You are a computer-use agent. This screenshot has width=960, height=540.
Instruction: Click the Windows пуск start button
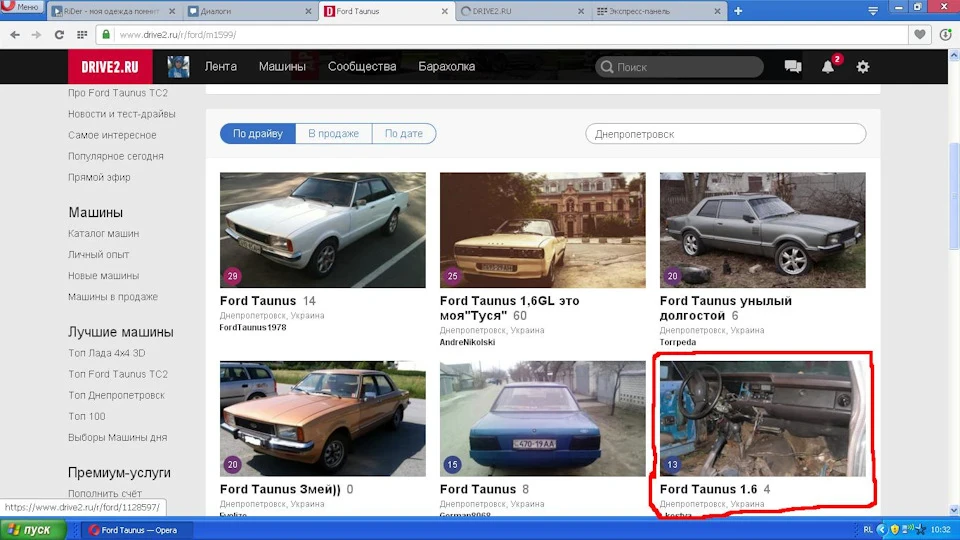(x=33, y=530)
